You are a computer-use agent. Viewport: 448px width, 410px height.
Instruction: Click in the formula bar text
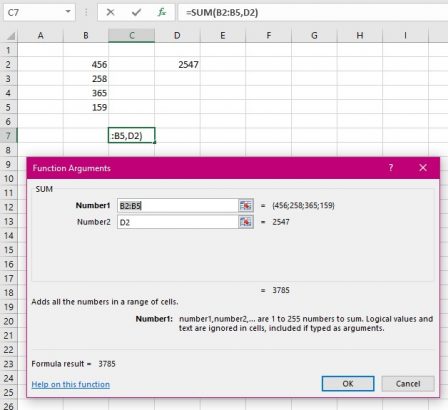(x=222, y=13)
